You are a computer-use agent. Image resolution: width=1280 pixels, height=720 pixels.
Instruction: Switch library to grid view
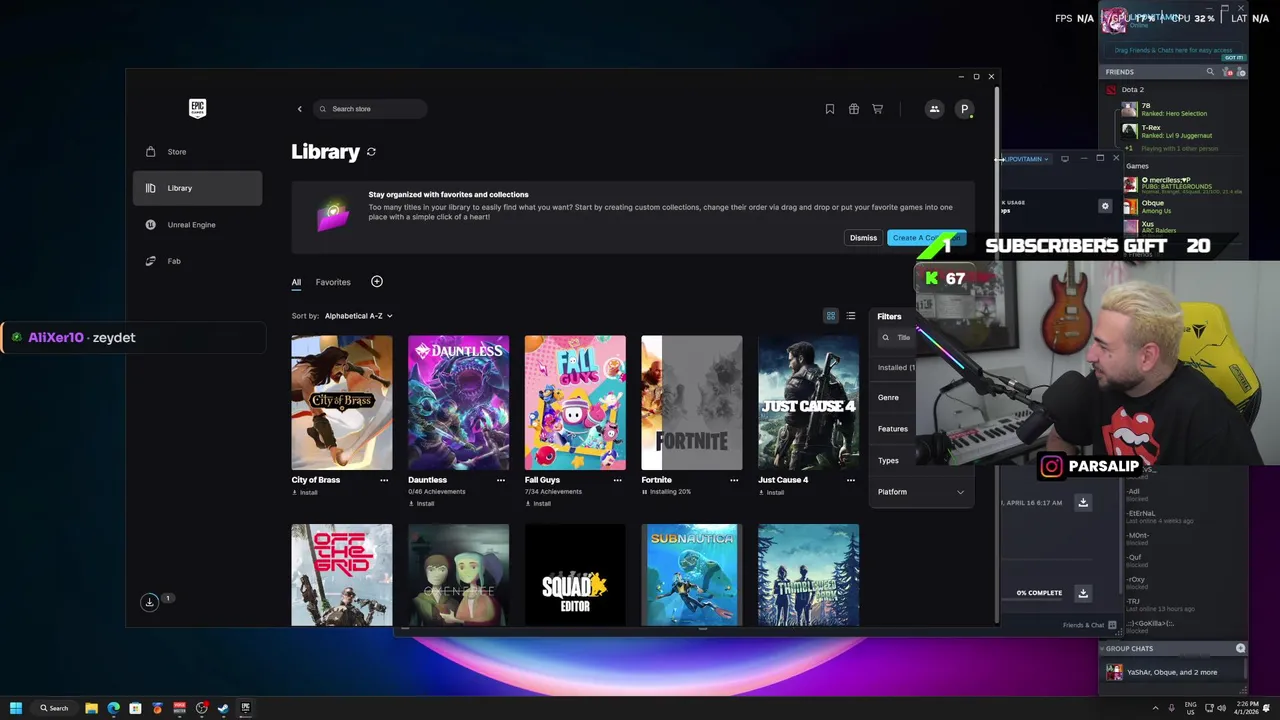click(830, 316)
